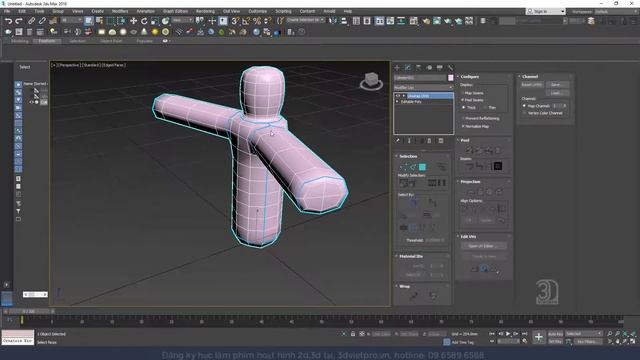Image resolution: width=640 pixels, height=360 pixels.
Task: Open the Modify command panel tab
Action: (408, 67)
